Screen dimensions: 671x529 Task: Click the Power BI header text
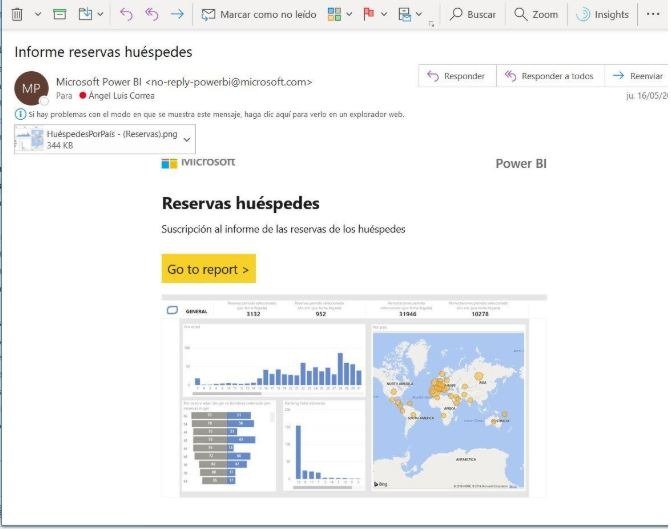(521, 163)
